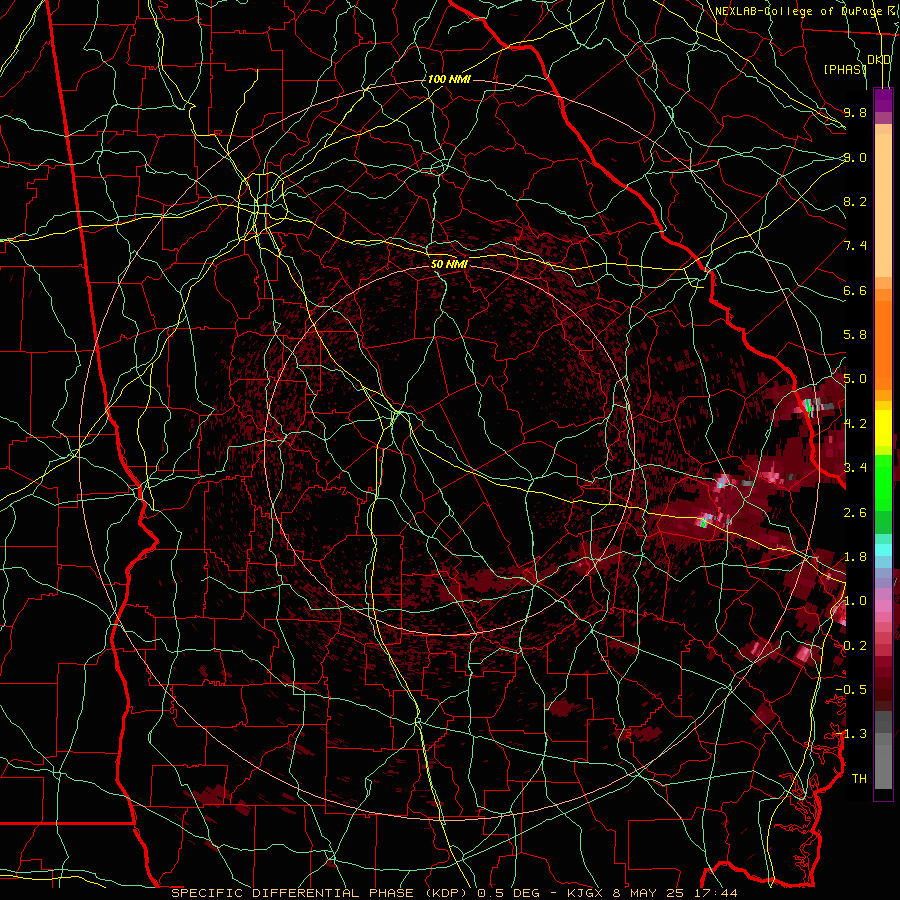The image size is (900, 900).
Task: Click the bottom caption 'SPECIFIC DIFFERENTIAL PHASE (KDP)'
Action: tap(321, 893)
